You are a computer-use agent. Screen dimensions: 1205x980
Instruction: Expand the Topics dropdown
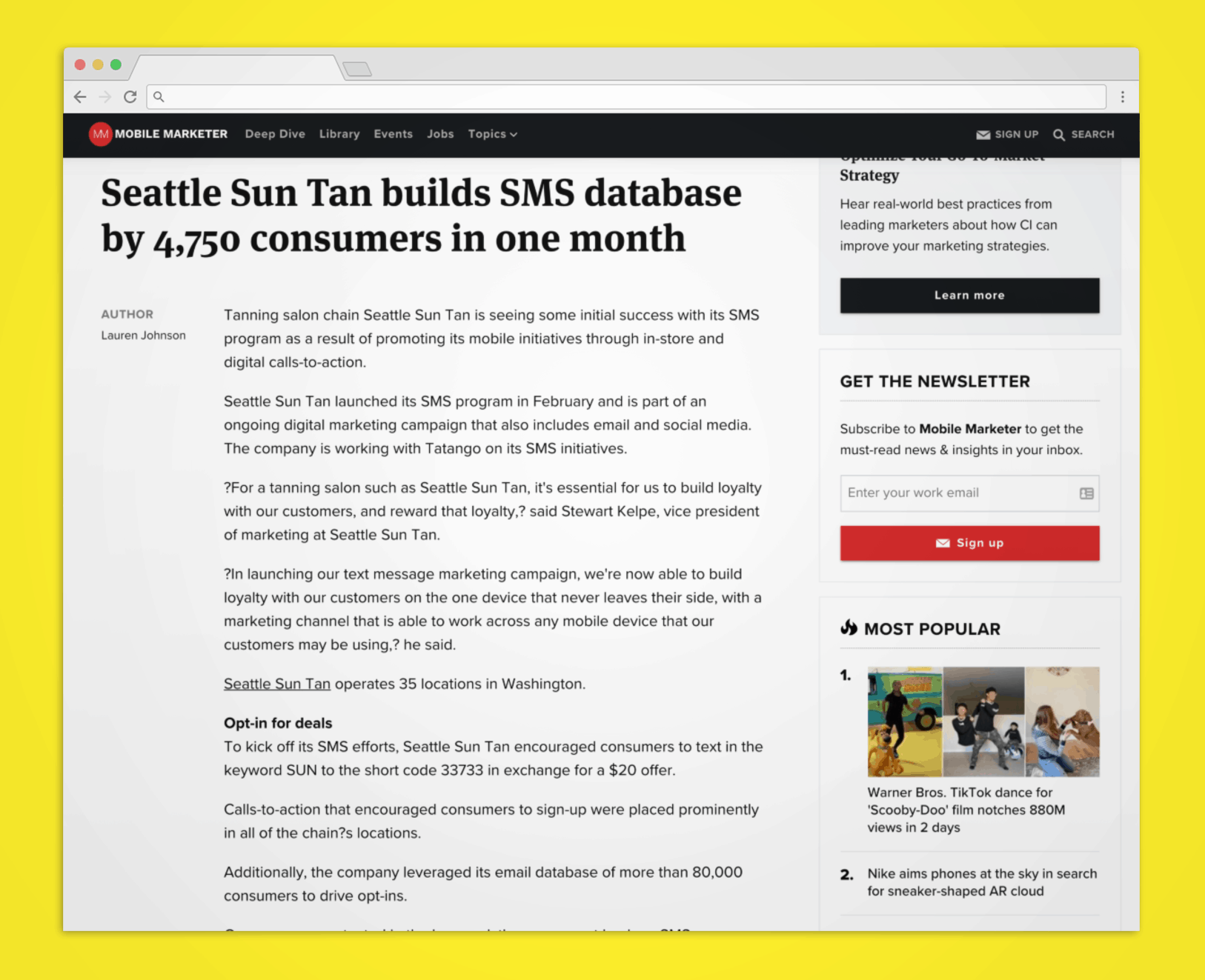click(492, 134)
